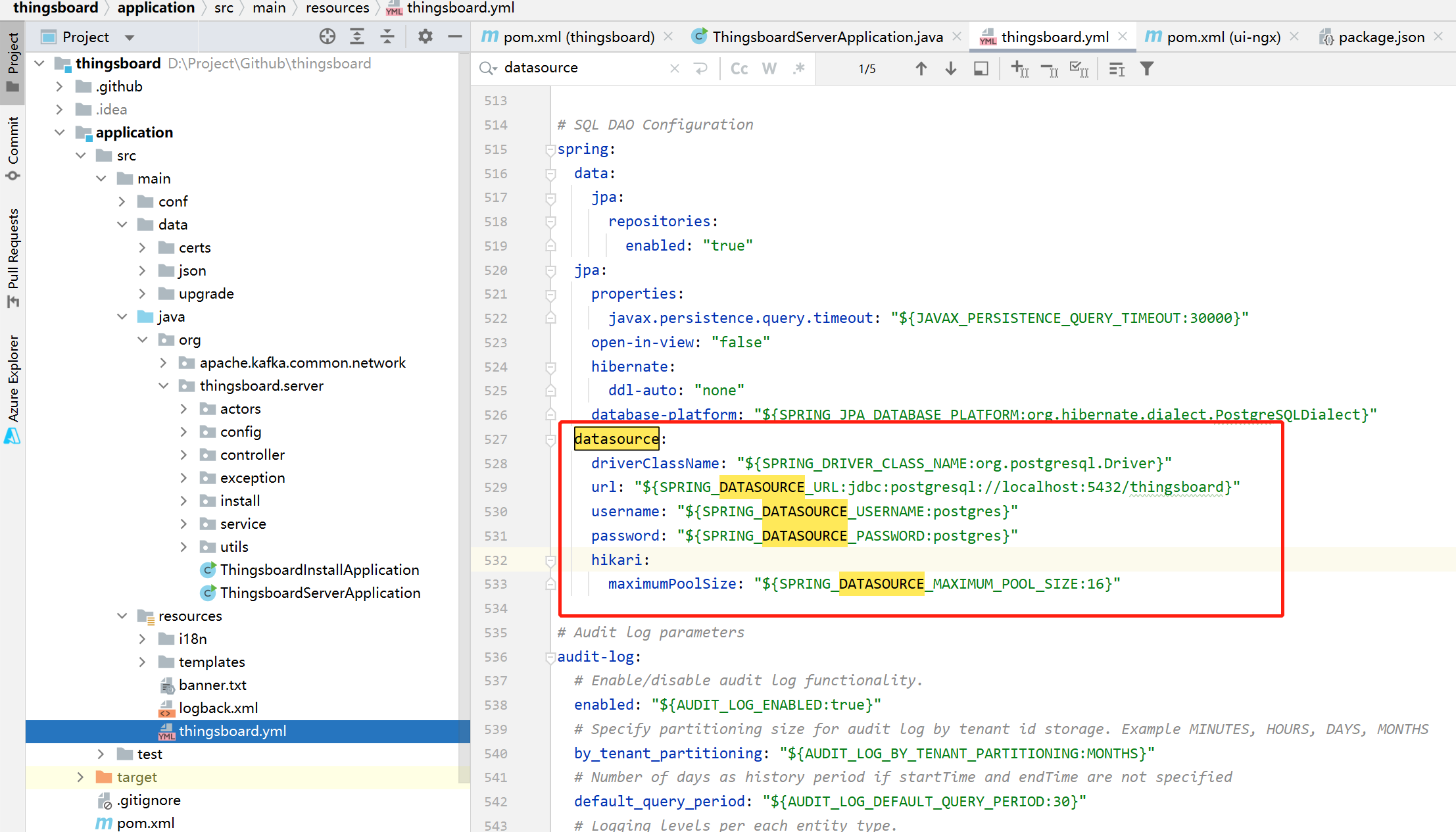1456x832 pixels.
Task: Expand the .idea folder
Action: point(59,109)
